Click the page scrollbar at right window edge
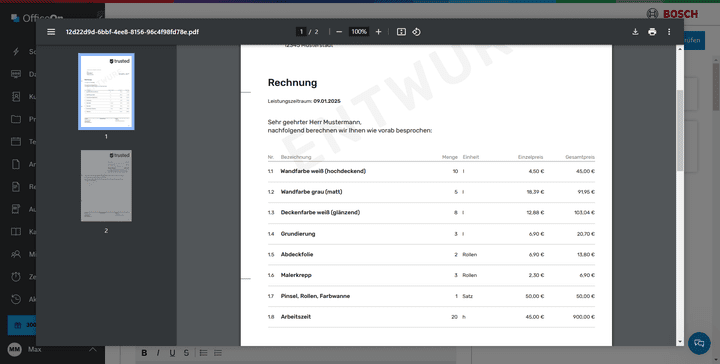 716,87
